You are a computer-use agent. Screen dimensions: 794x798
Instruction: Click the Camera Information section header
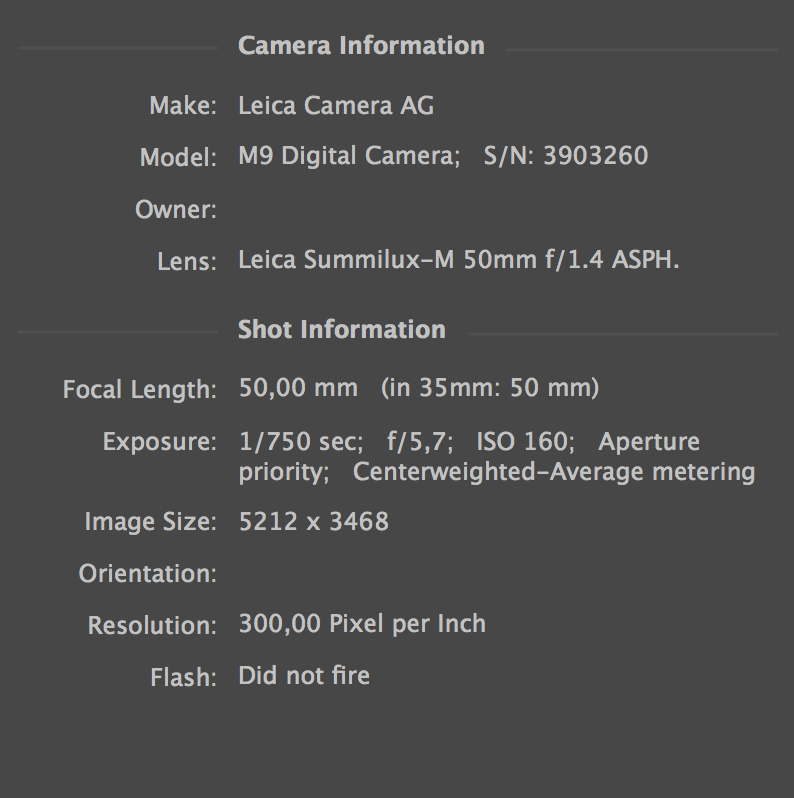tap(361, 46)
